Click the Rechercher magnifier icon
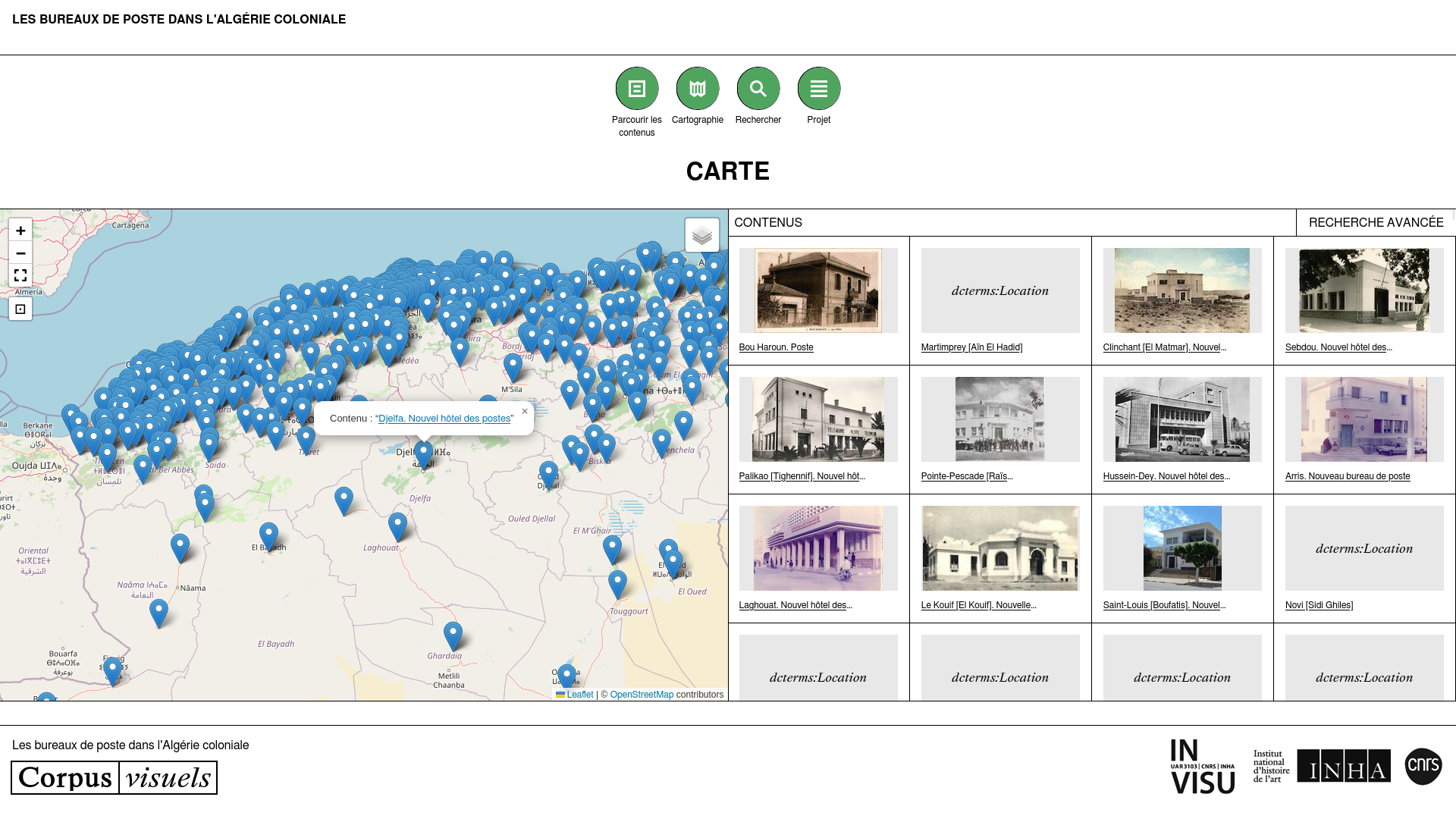Screen dimensions: 1456x819 coord(758,89)
